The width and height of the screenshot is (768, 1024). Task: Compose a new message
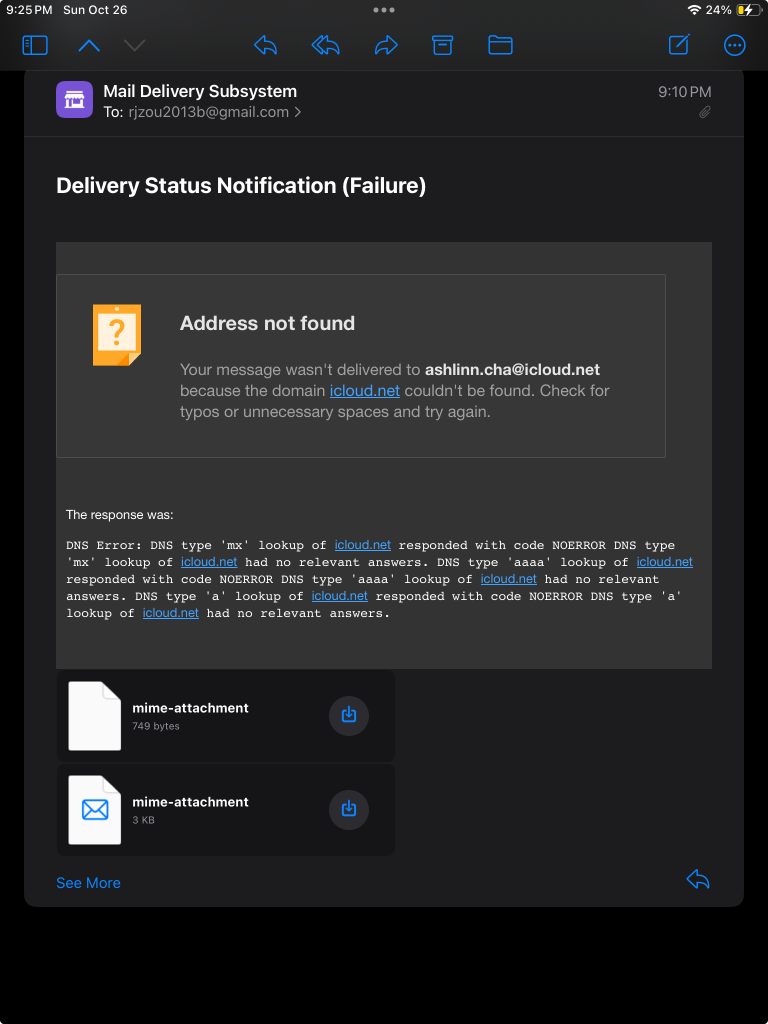[679, 45]
